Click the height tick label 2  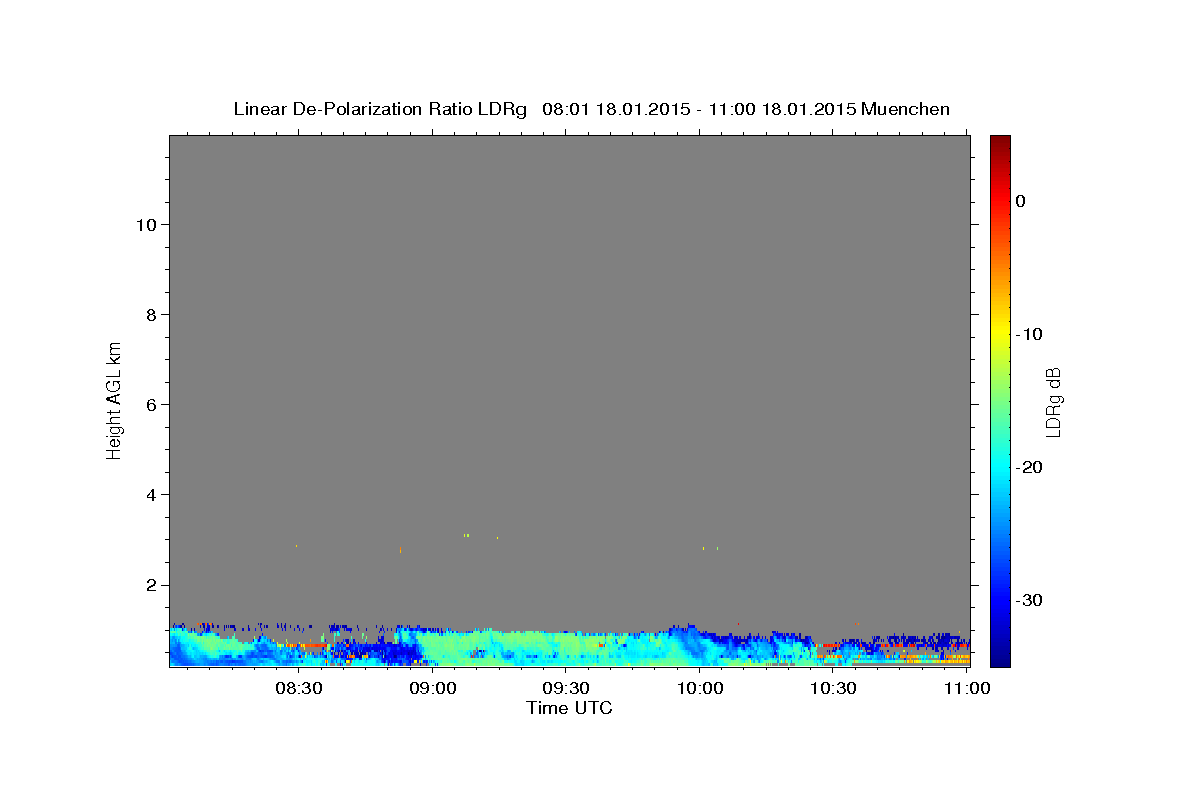149,585
